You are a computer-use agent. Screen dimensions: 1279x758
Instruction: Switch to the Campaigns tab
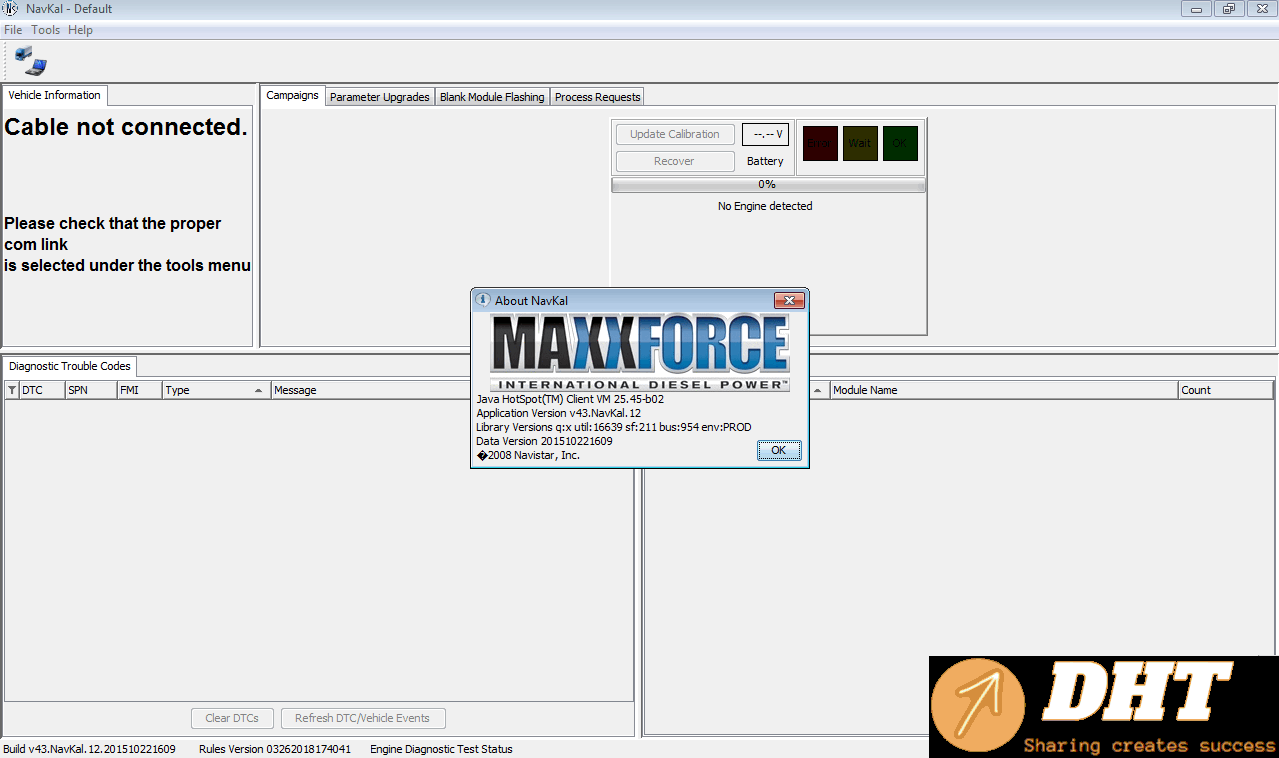(x=292, y=96)
